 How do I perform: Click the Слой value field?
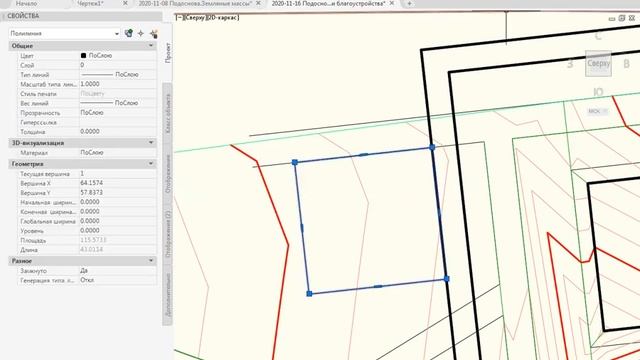[x=118, y=65]
